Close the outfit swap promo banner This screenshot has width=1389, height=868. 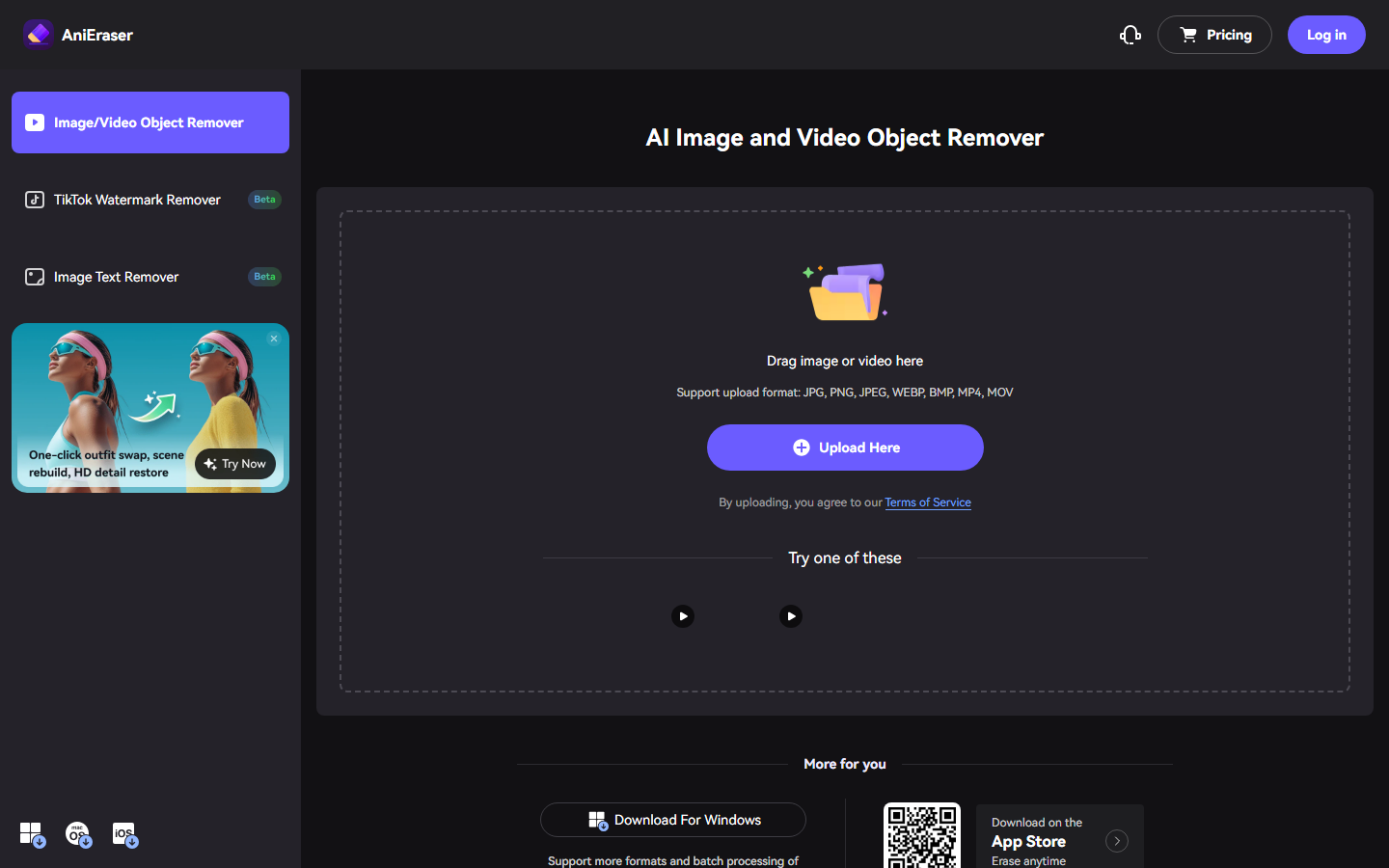pyautogui.click(x=274, y=339)
